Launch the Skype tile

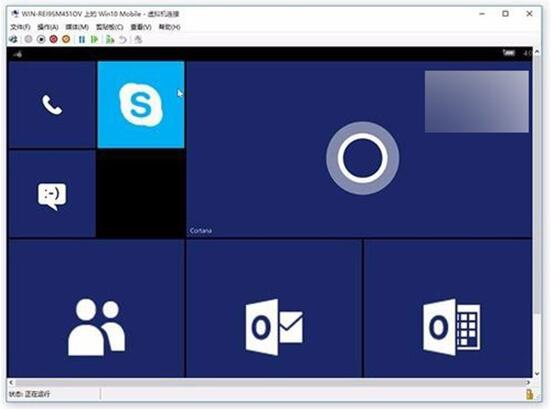point(141,105)
